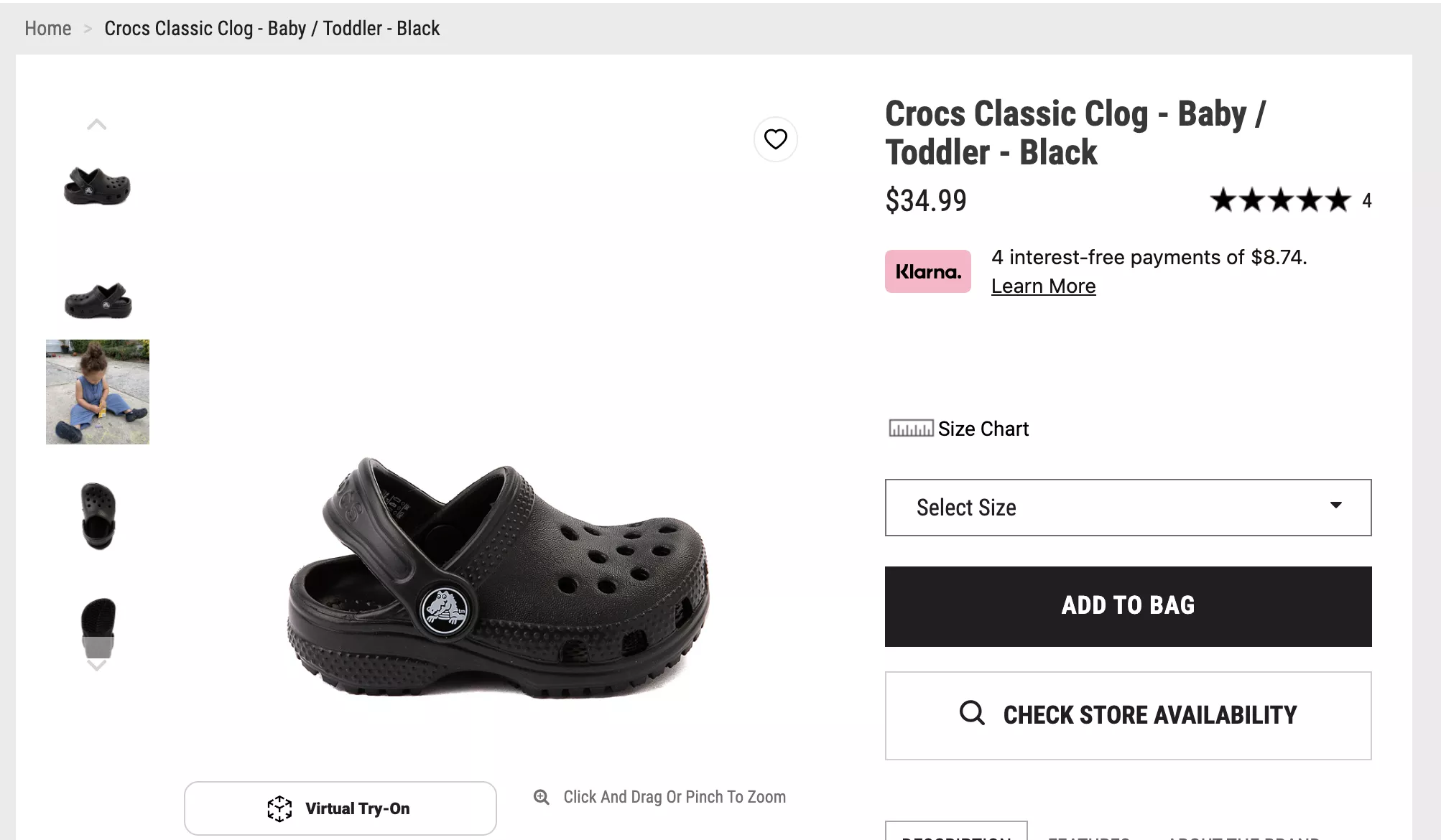This screenshot has height=840, width=1441.
Task: Open the Features tab
Action: (x=1088, y=834)
